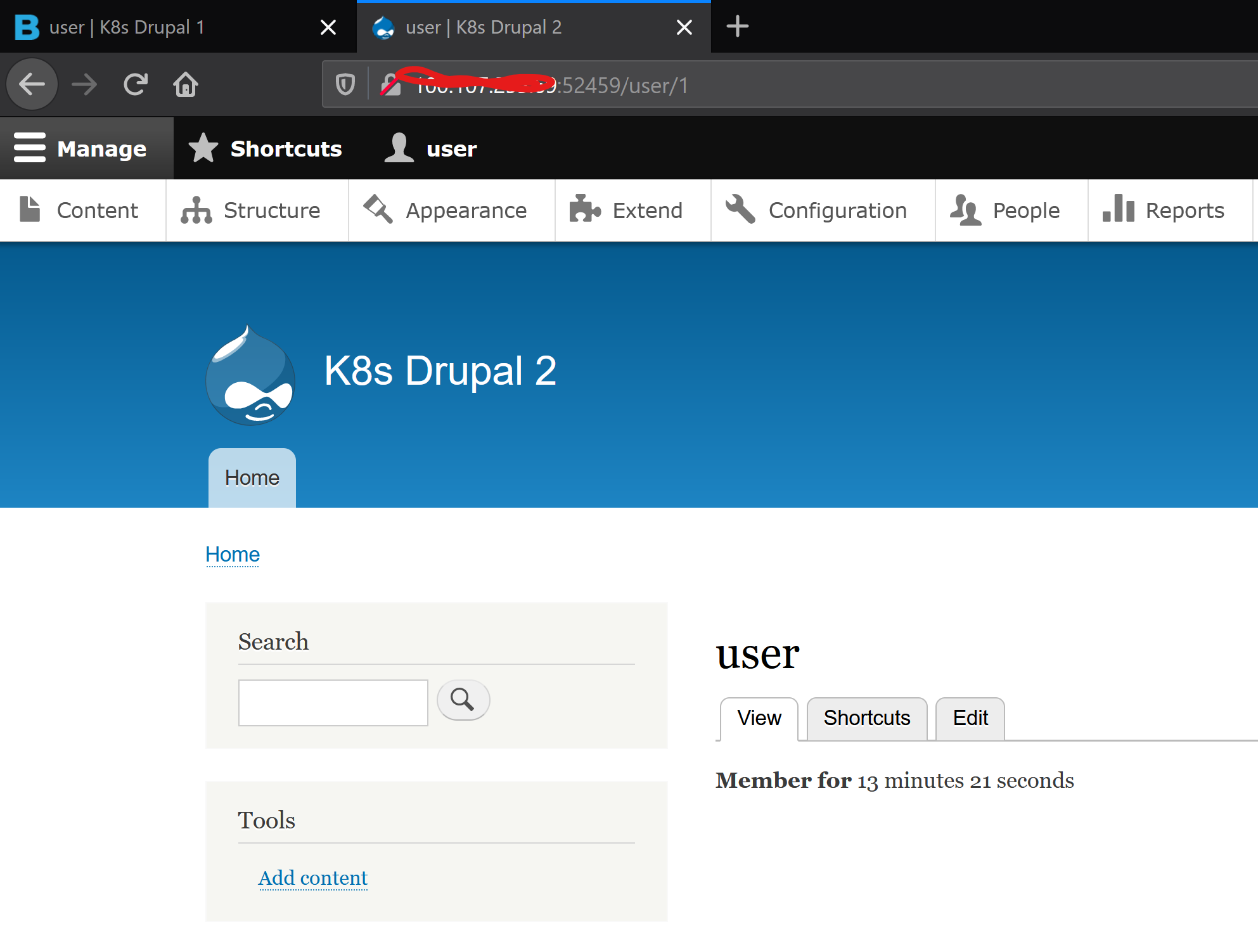
Task: Open the Configuration admin section
Action: [823, 210]
